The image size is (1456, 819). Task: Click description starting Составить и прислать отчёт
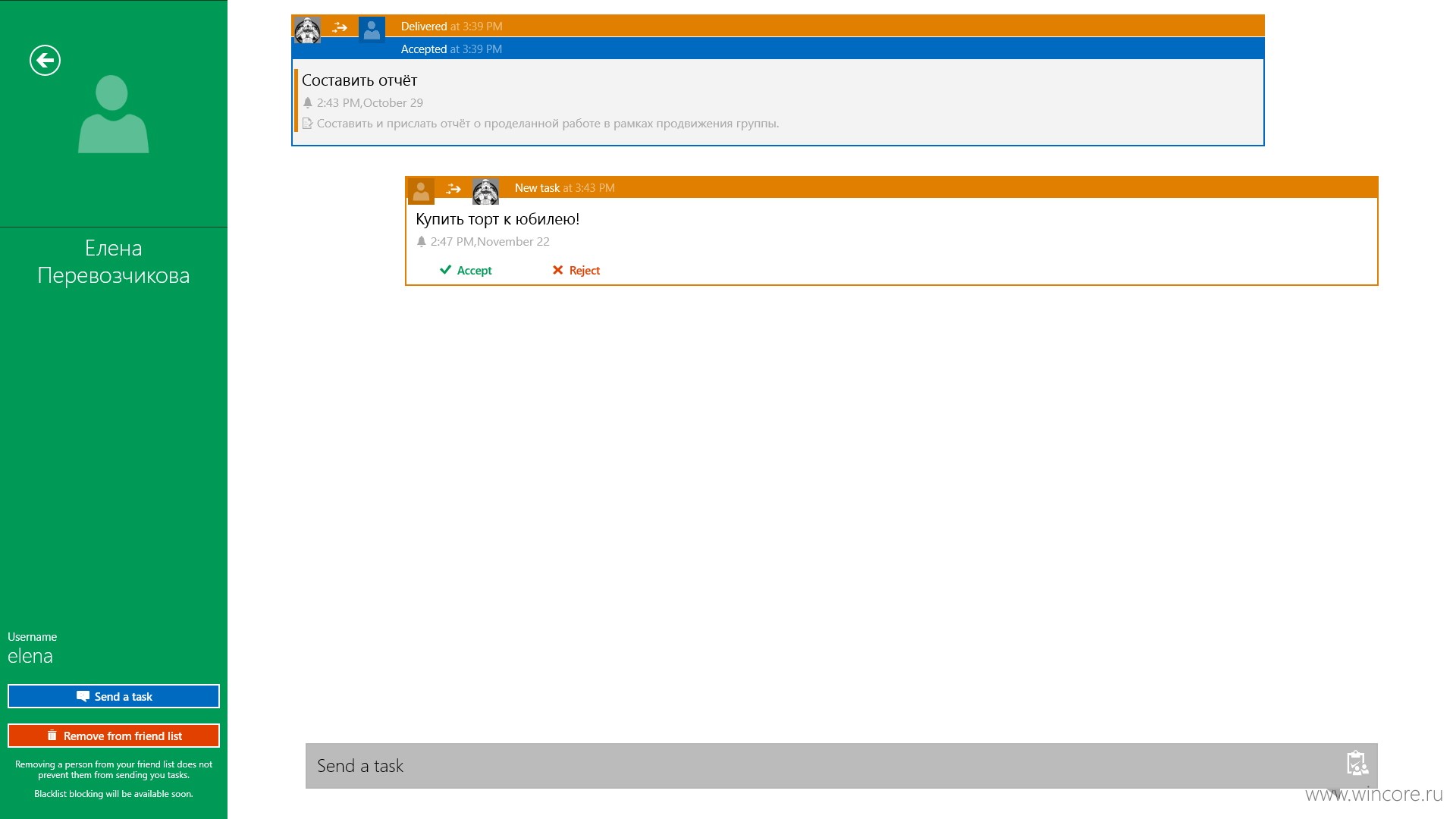click(x=548, y=123)
